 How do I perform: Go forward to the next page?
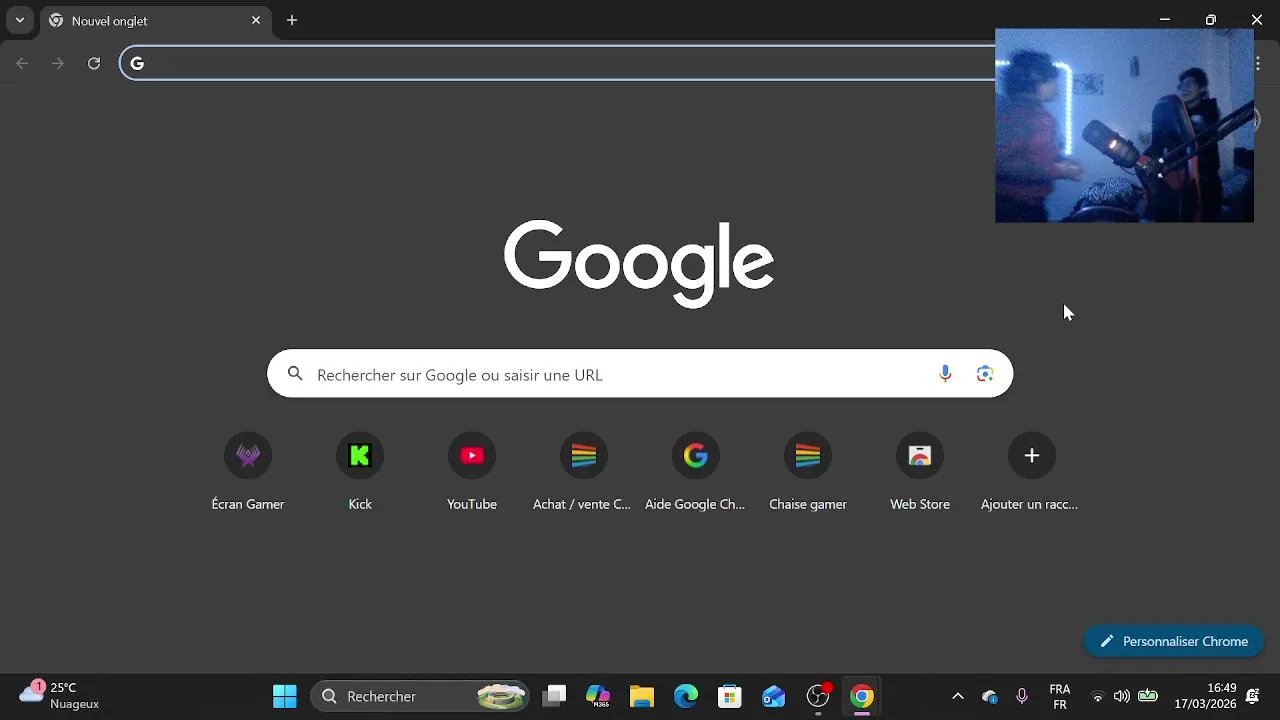58,63
